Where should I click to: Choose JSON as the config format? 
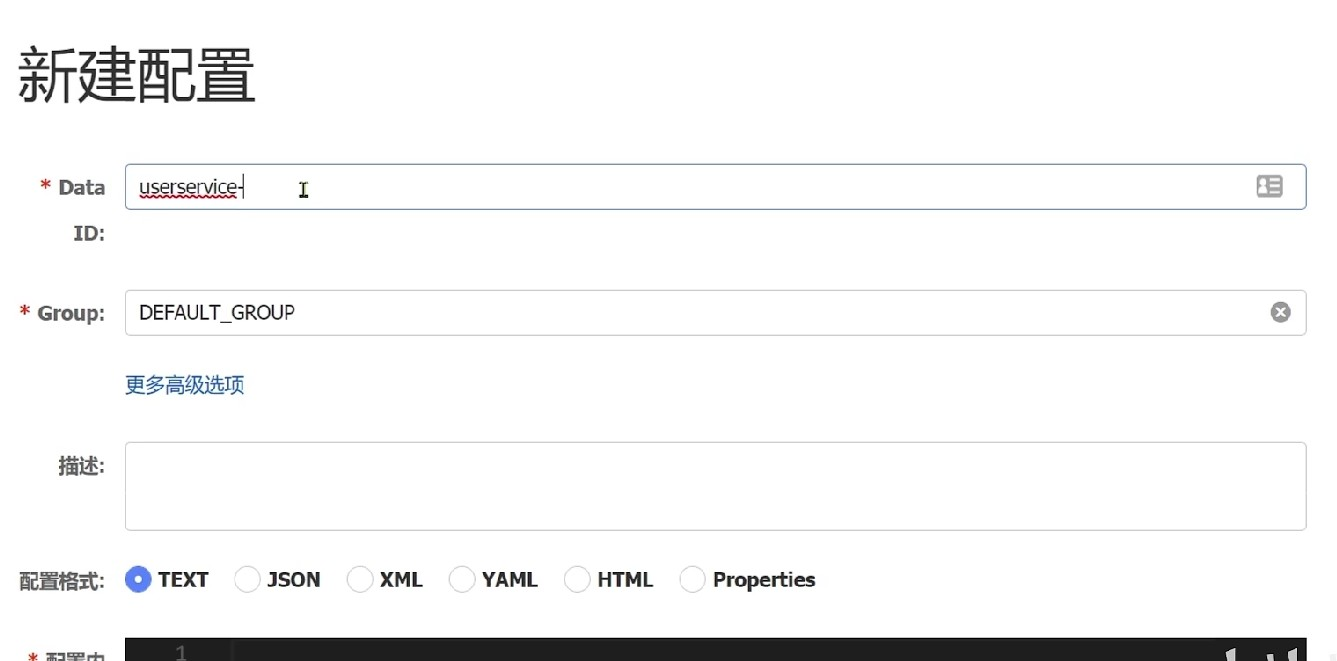tap(247, 579)
